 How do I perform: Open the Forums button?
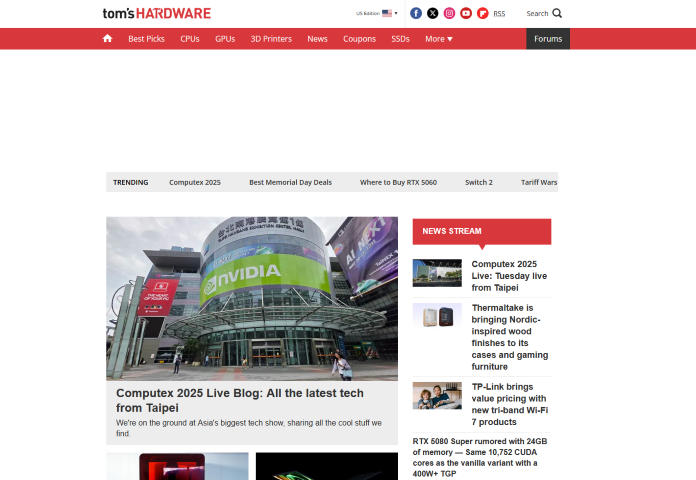548,39
